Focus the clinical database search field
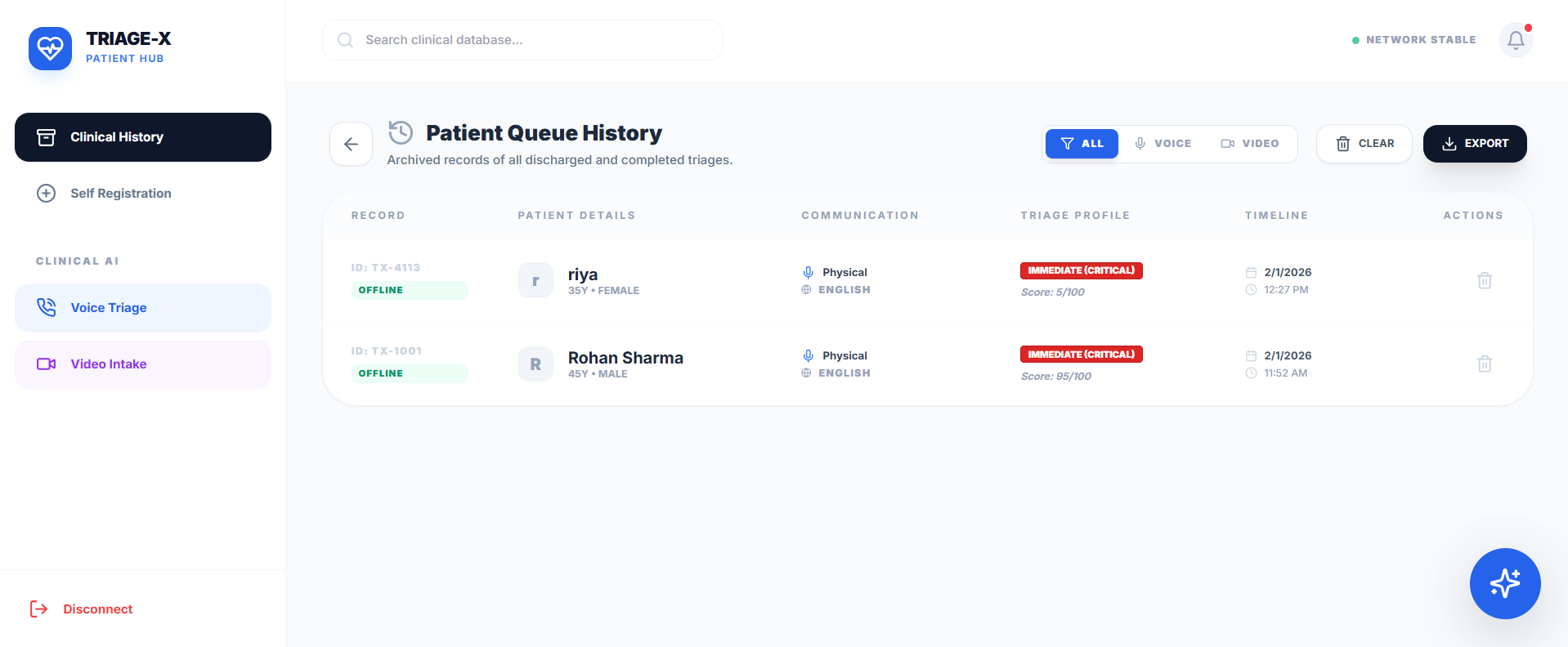The height and width of the screenshot is (647, 1568). click(523, 40)
